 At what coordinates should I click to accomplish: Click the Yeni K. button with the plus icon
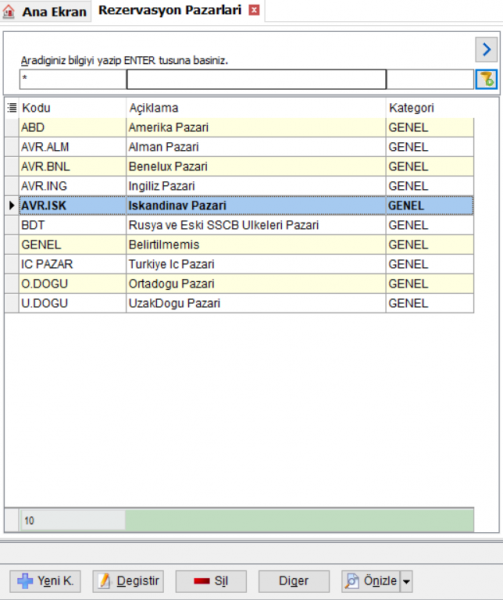point(45,581)
